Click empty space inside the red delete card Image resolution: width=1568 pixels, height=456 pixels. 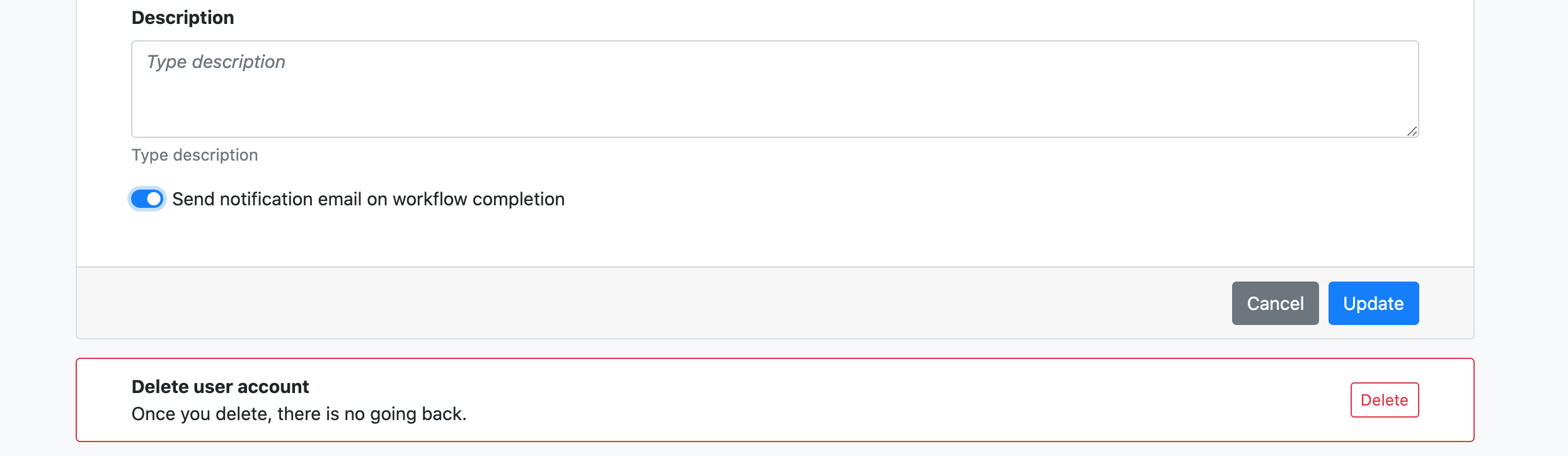click(882, 400)
